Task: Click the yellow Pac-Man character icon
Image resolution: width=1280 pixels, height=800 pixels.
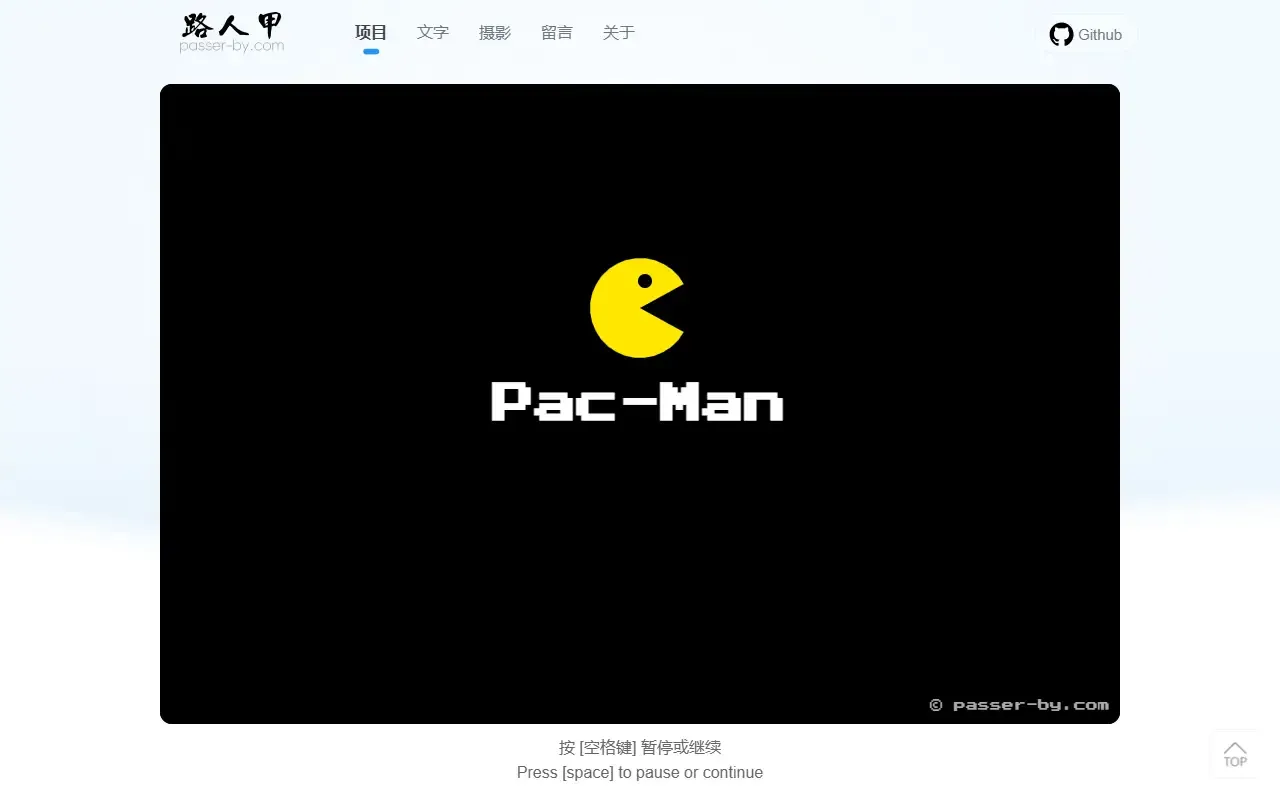Action: tap(637, 308)
